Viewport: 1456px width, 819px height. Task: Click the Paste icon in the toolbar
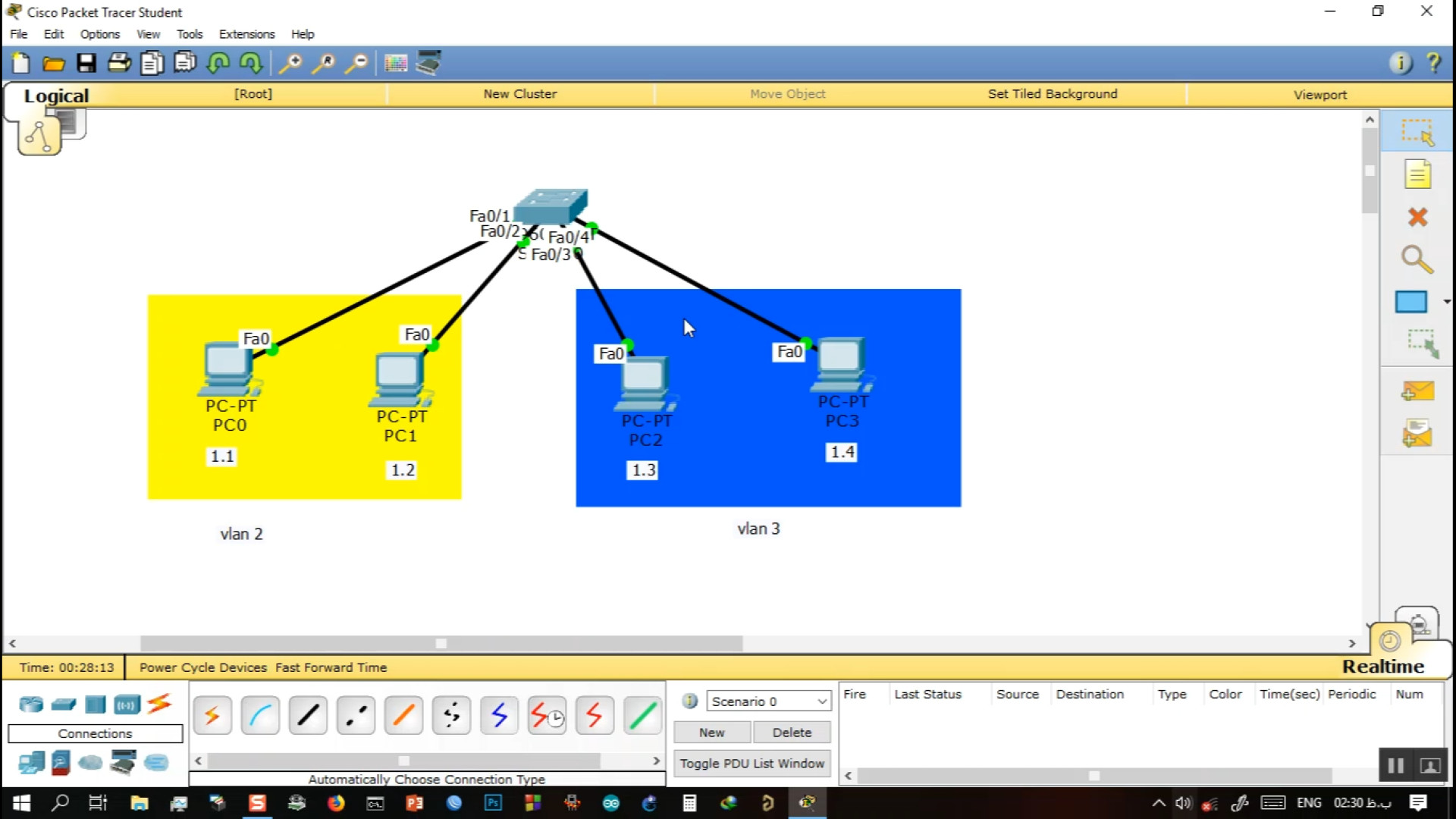pyautogui.click(x=184, y=63)
